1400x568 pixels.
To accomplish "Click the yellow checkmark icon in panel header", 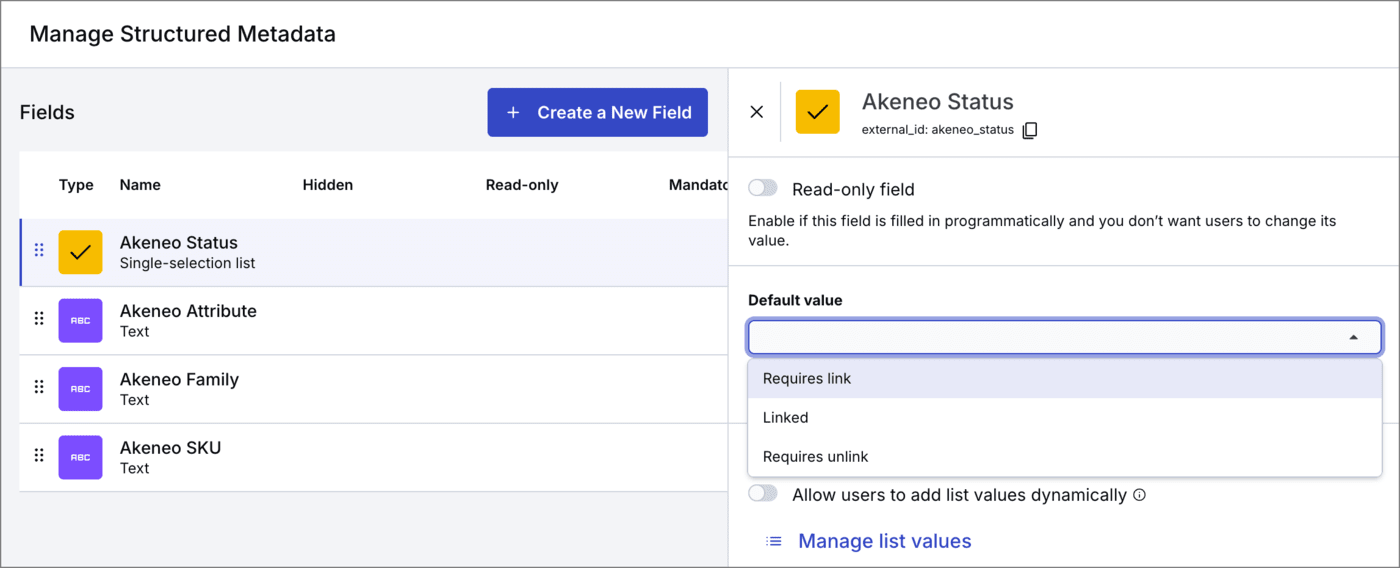I will click(x=817, y=112).
